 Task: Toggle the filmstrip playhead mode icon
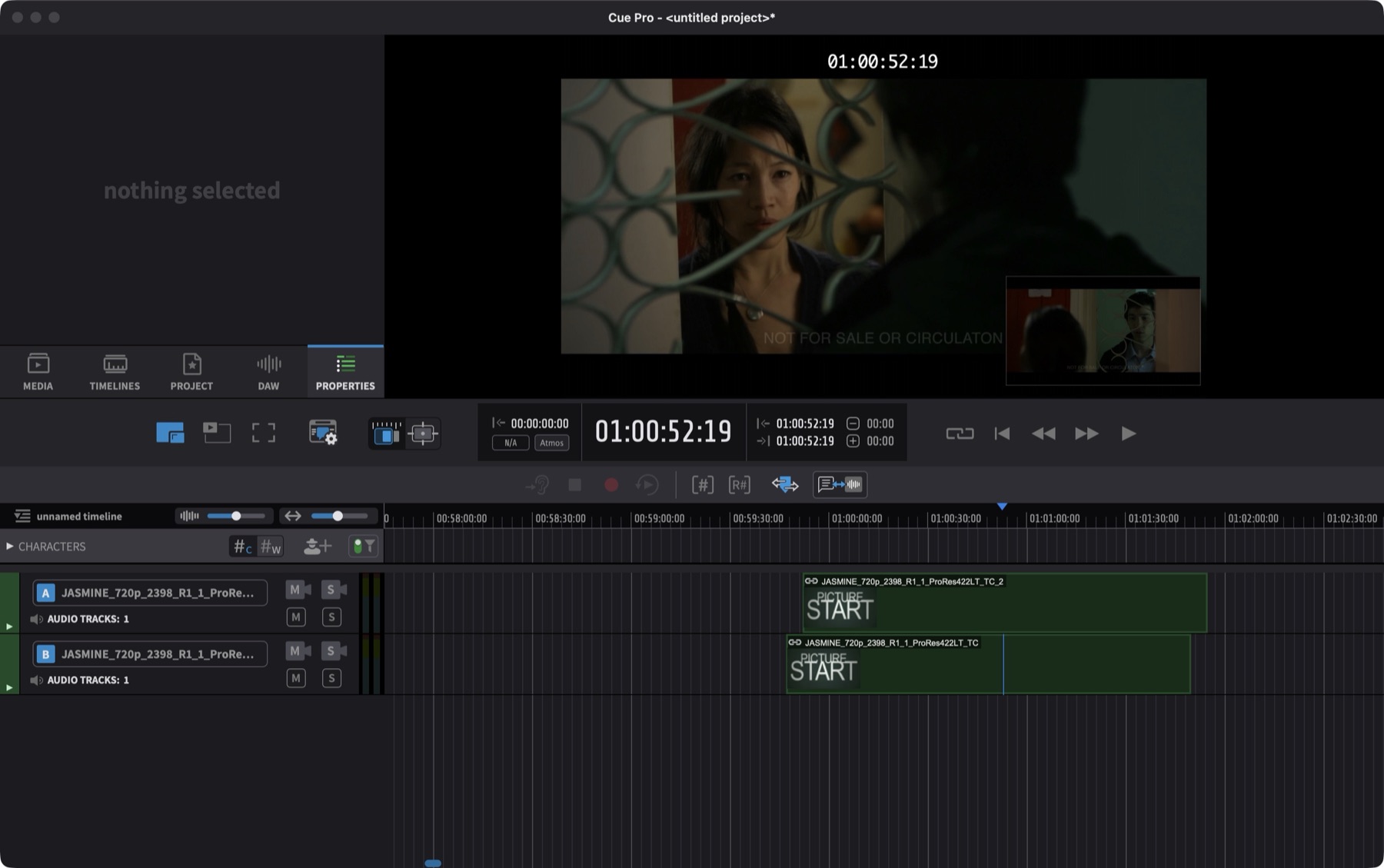click(386, 434)
